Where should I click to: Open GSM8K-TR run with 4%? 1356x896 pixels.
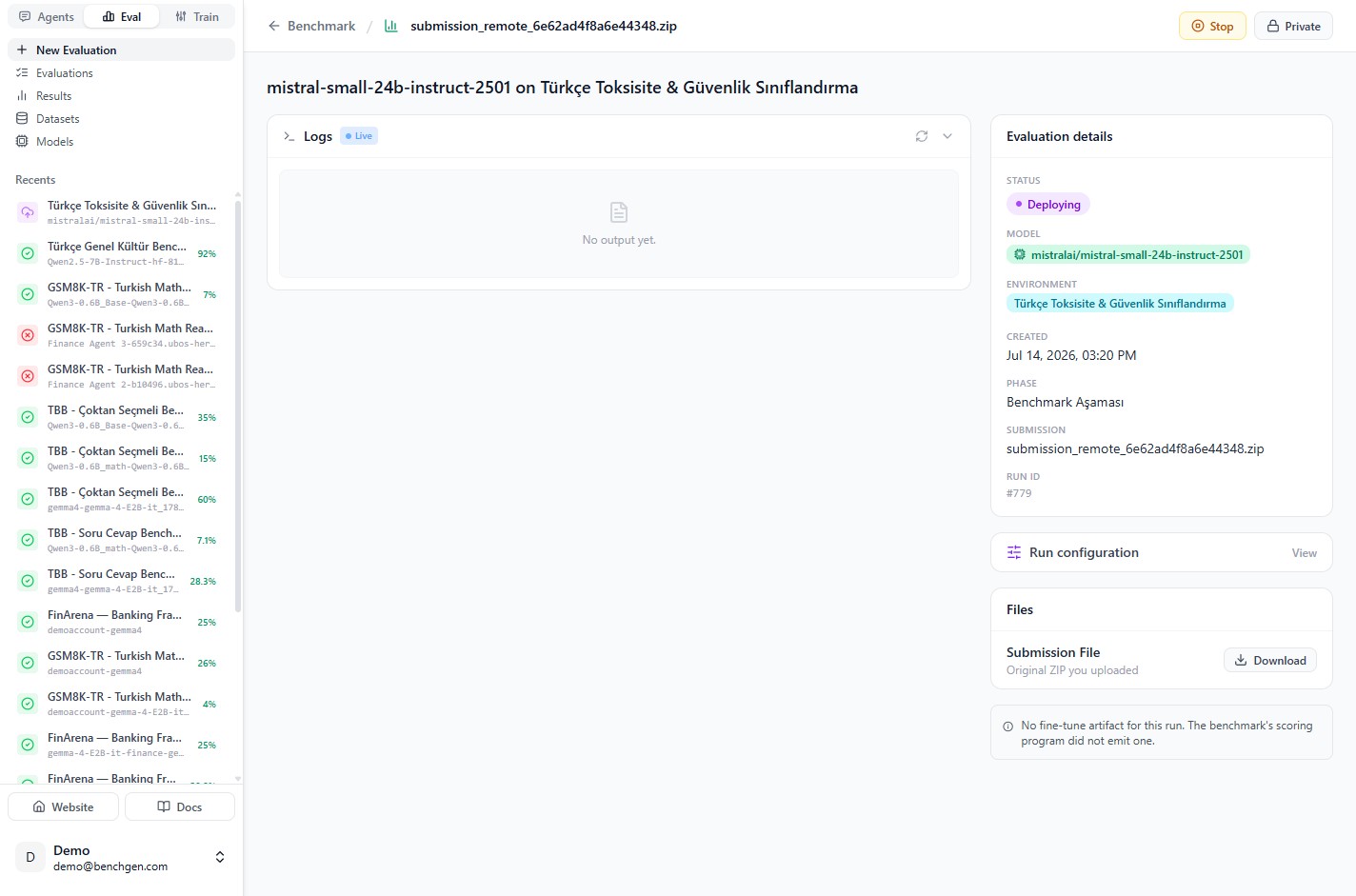click(123, 704)
